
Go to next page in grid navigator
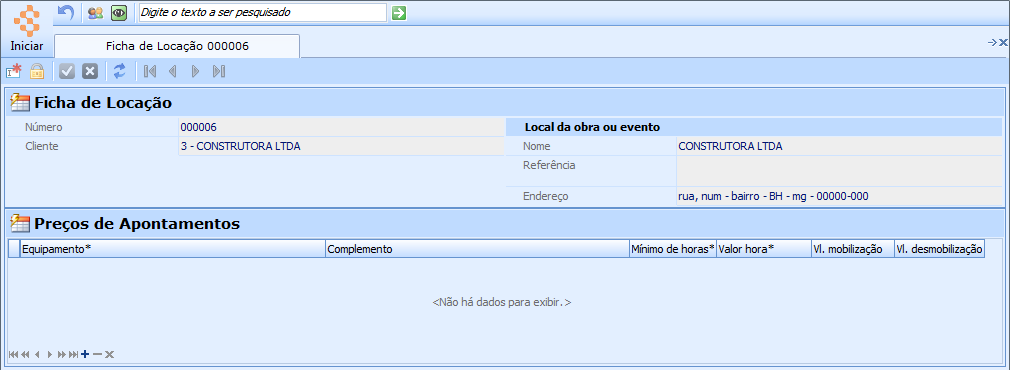click(62, 355)
